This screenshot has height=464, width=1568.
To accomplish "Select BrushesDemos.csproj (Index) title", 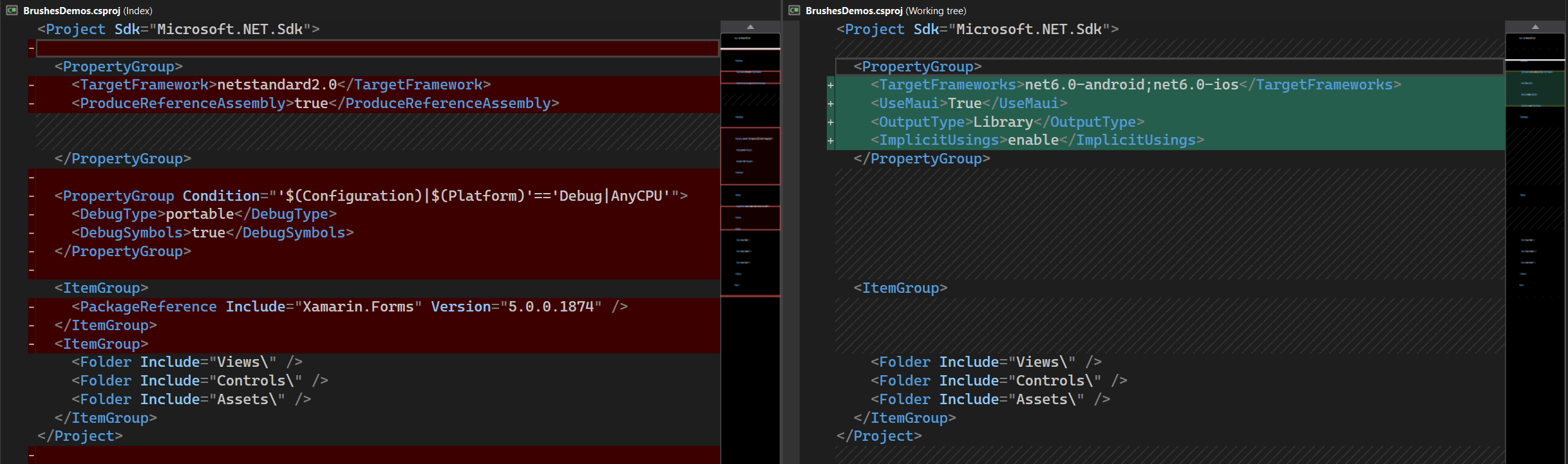I will click(x=88, y=10).
